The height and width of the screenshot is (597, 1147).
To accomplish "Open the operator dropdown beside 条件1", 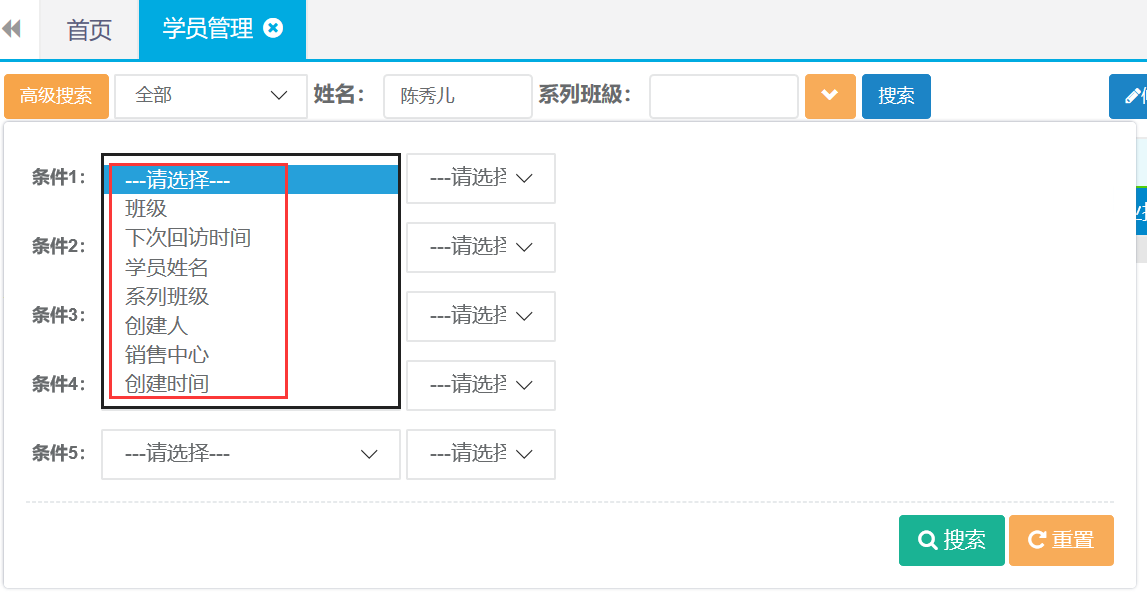I will pyautogui.click(x=480, y=178).
